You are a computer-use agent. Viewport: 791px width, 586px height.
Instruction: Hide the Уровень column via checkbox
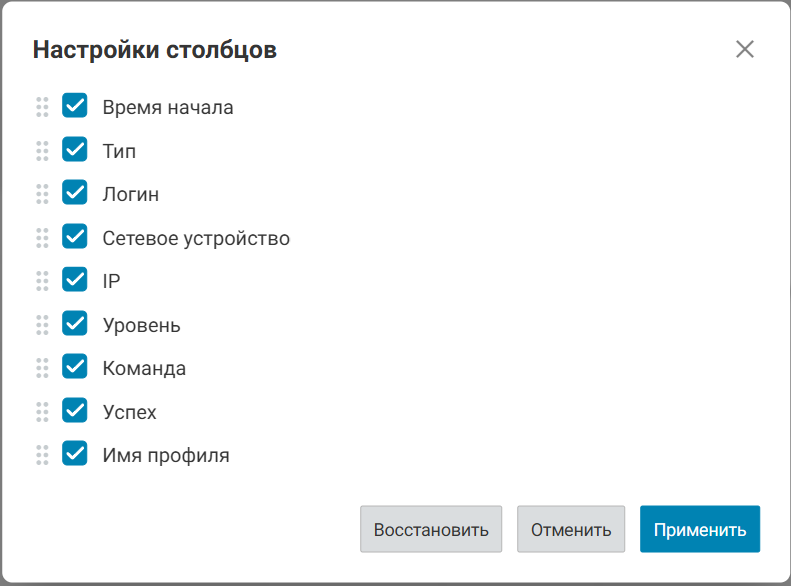(75, 324)
